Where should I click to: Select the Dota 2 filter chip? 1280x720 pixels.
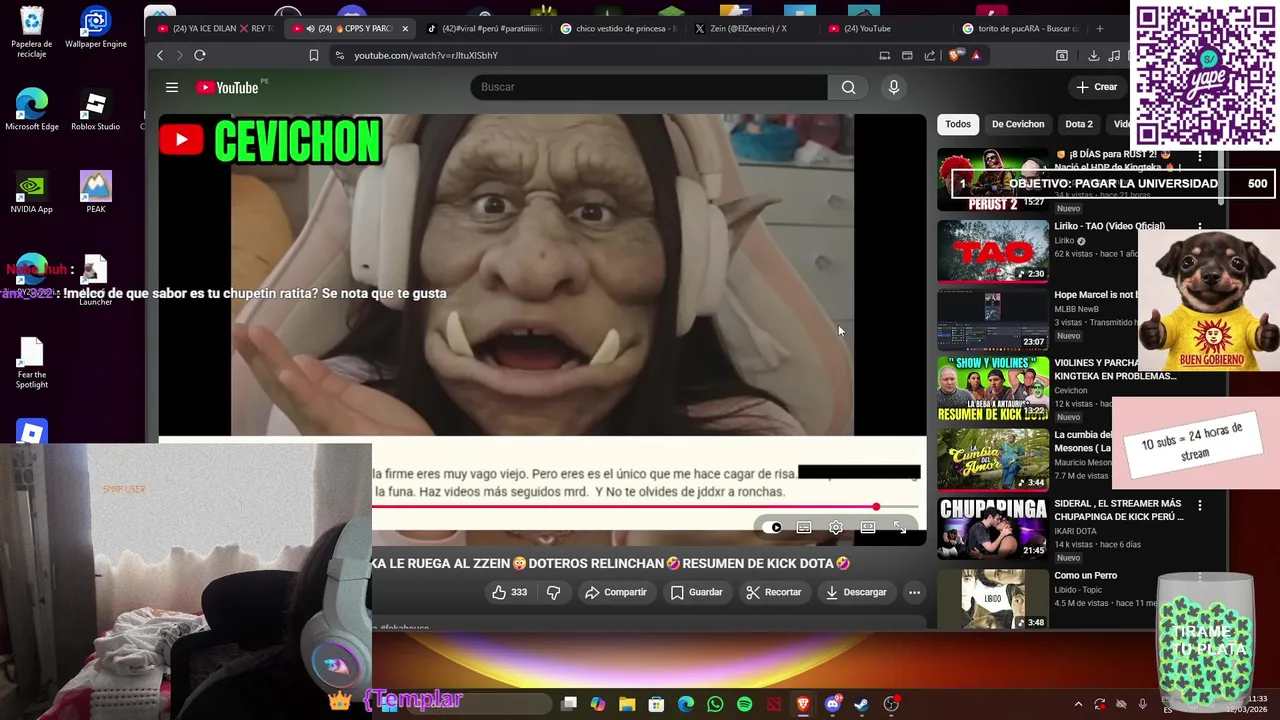[x=1079, y=124]
